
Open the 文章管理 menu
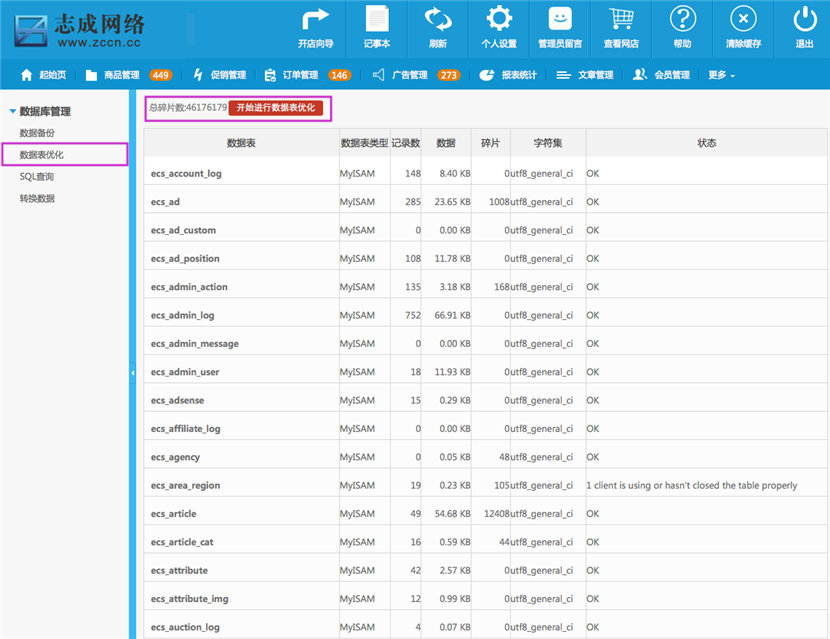tap(596, 75)
